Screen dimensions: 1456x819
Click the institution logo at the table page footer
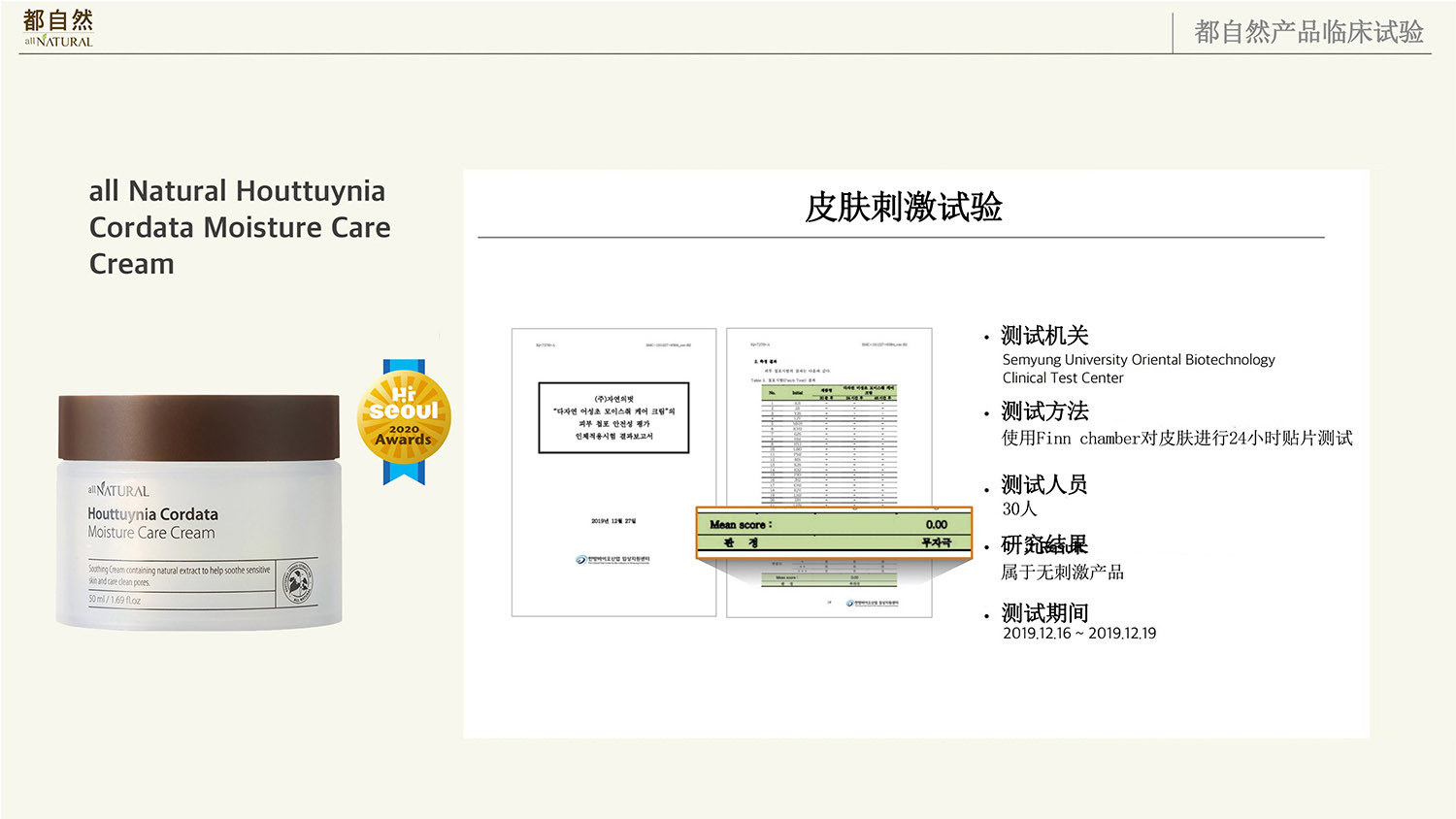pyautogui.click(x=874, y=603)
